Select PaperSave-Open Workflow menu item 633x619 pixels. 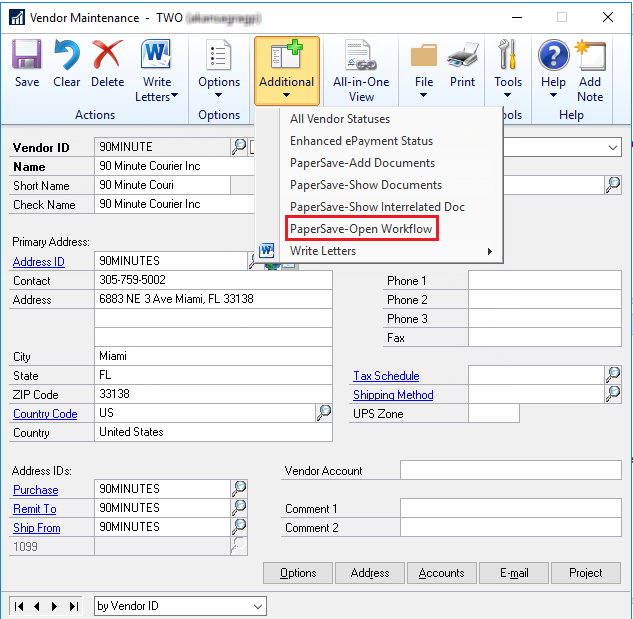coord(361,229)
